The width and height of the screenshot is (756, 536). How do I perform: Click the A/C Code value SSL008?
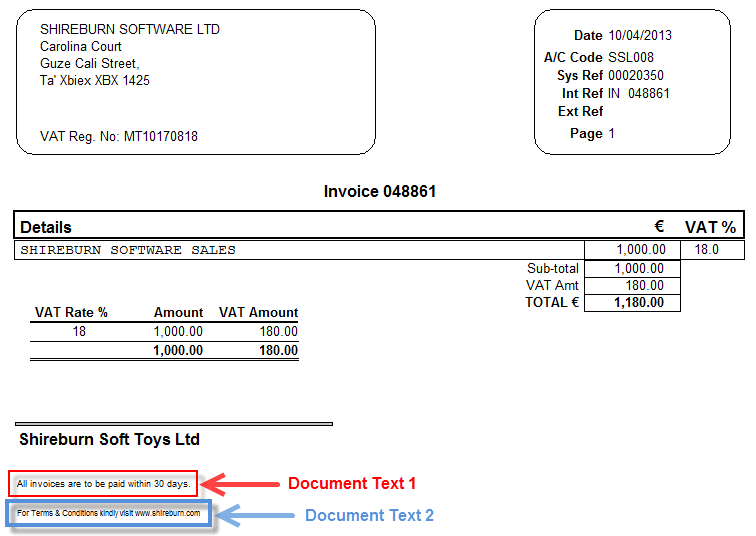point(631,57)
